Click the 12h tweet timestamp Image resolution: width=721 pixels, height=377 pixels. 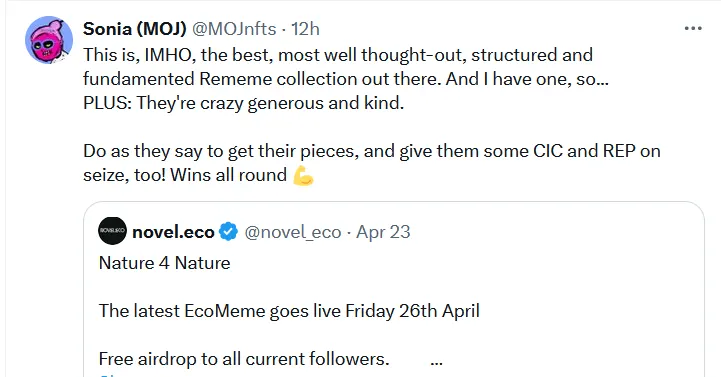pyautogui.click(x=305, y=29)
